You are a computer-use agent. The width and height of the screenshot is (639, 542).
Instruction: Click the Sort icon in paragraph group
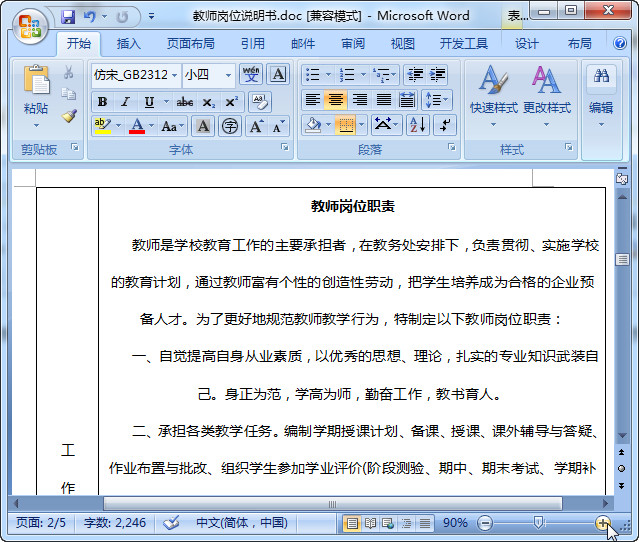(x=417, y=125)
